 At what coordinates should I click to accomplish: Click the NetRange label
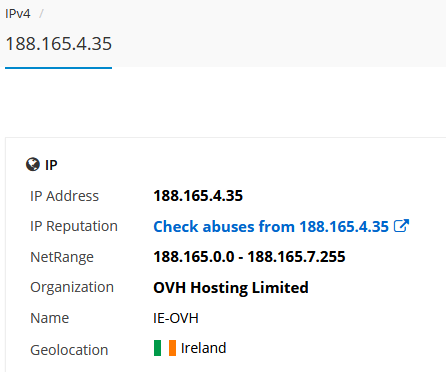[62, 257]
